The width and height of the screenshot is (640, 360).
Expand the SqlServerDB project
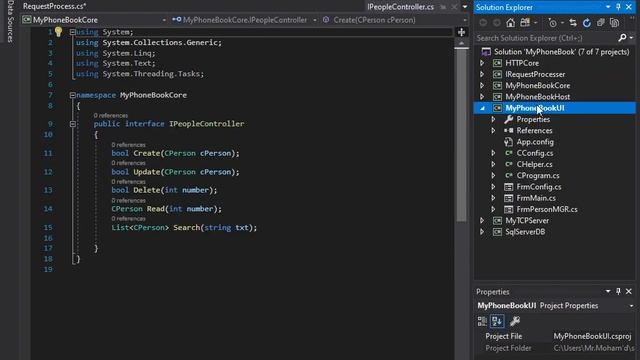click(x=482, y=232)
